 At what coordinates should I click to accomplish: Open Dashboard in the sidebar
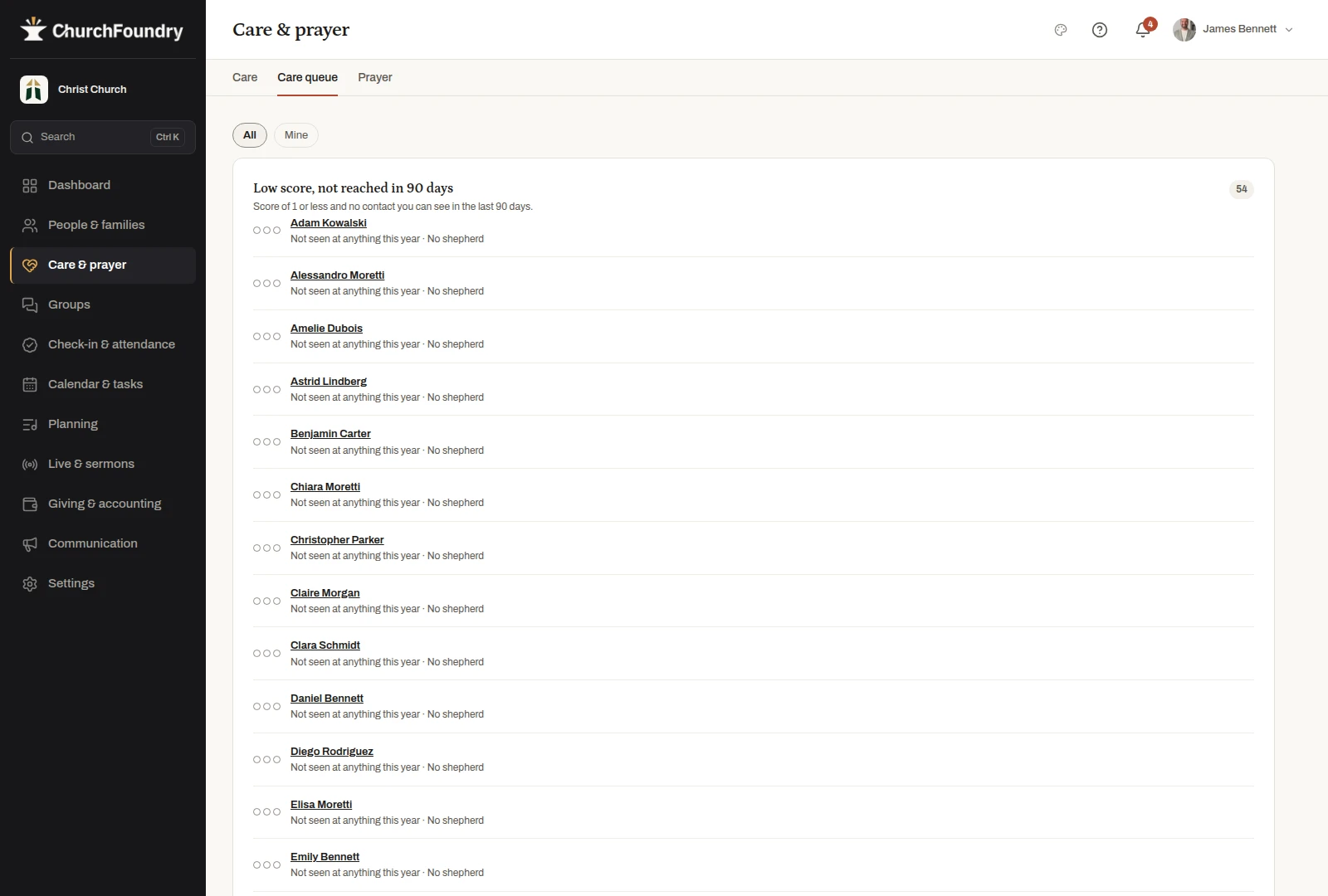103,185
